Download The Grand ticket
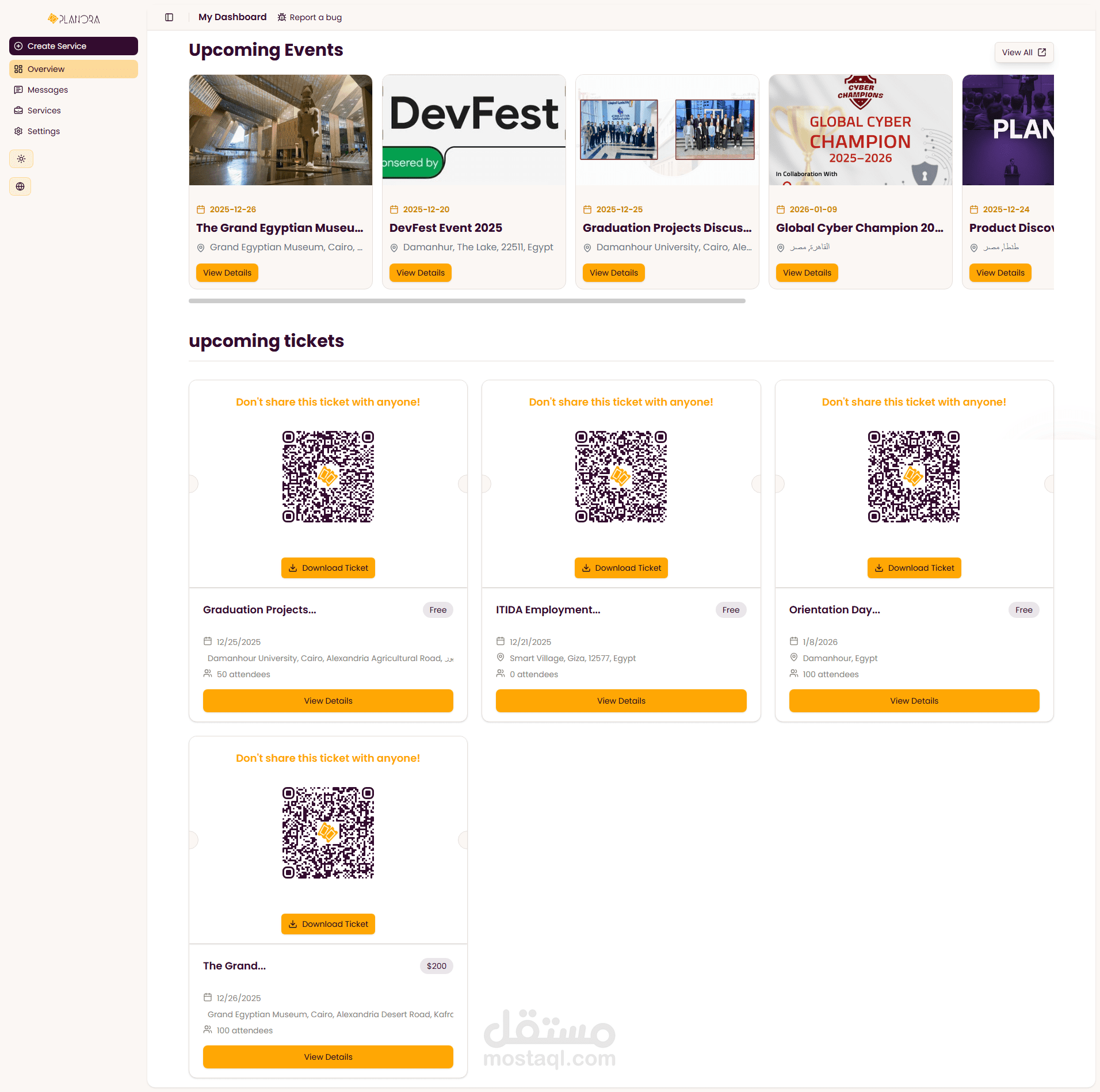1100x1092 pixels. (x=328, y=924)
